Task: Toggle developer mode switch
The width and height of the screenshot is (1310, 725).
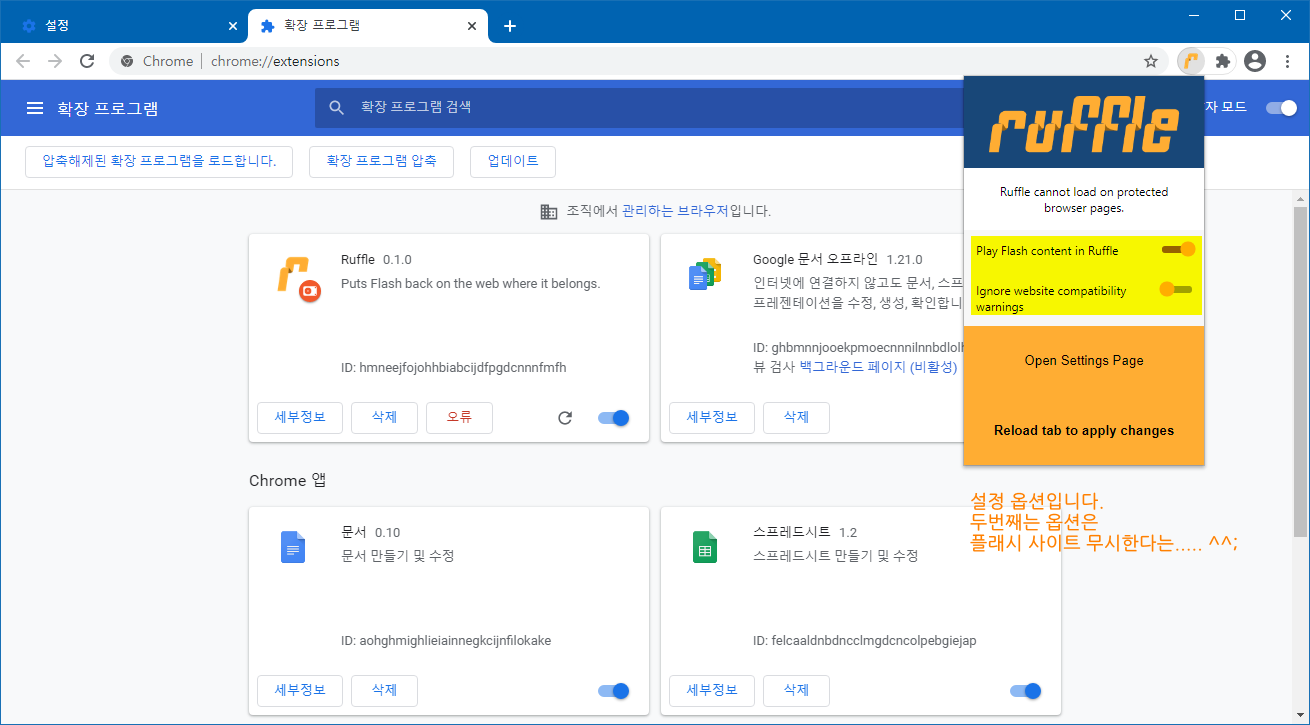Action: 1281,108
